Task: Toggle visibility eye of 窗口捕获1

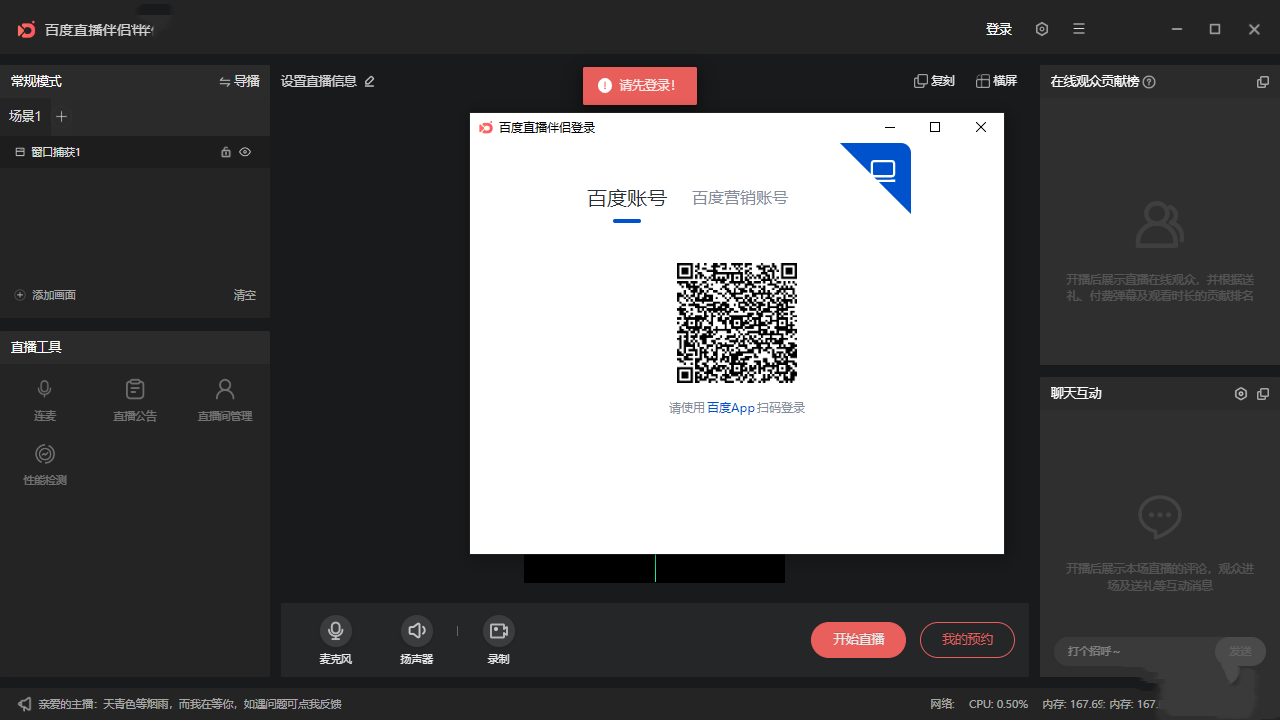Action: point(245,152)
